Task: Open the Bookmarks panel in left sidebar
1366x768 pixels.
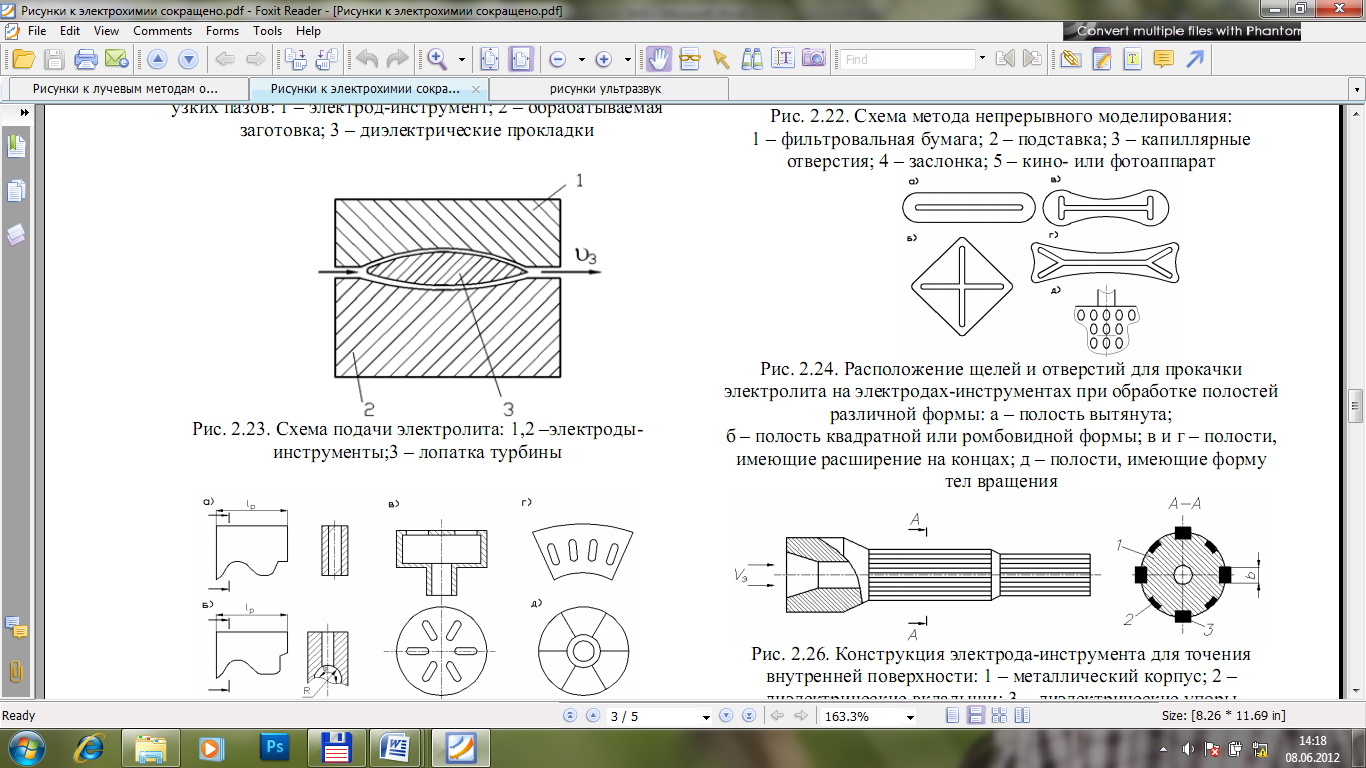Action: tap(16, 147)
